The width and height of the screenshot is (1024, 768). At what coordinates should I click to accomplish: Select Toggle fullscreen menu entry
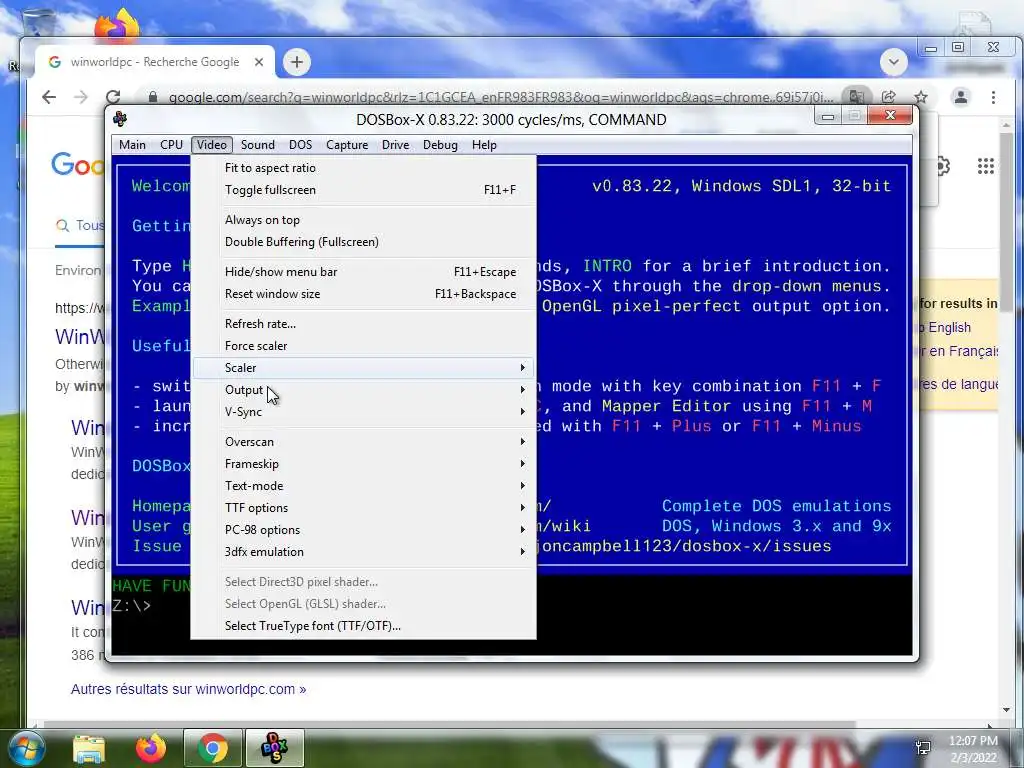tap(363, 190)
